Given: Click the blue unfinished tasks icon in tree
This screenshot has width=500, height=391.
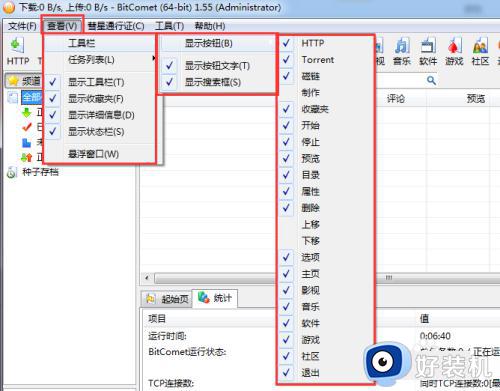Looking at the screenshot, I should pyautogui.click(x=27, y=143).
